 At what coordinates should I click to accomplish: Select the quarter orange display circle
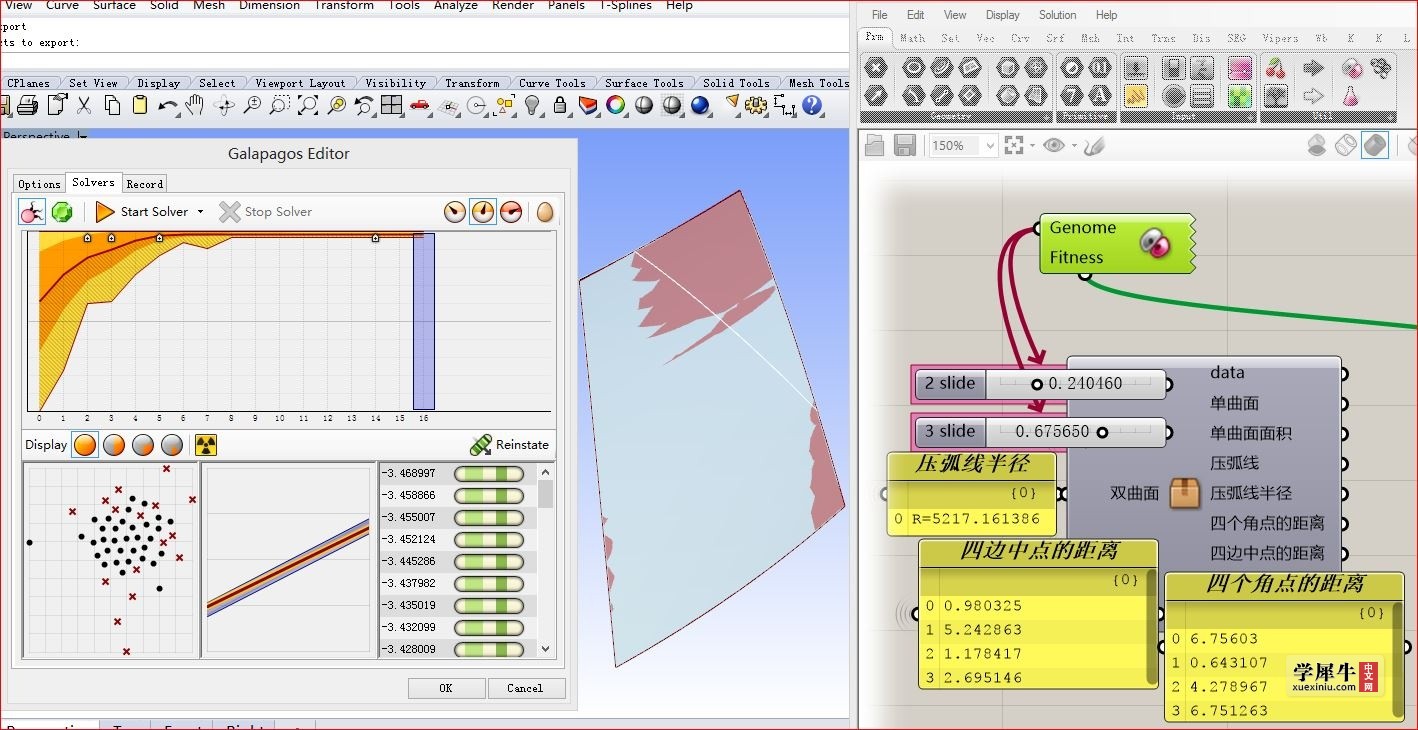(x=173, y=445)
